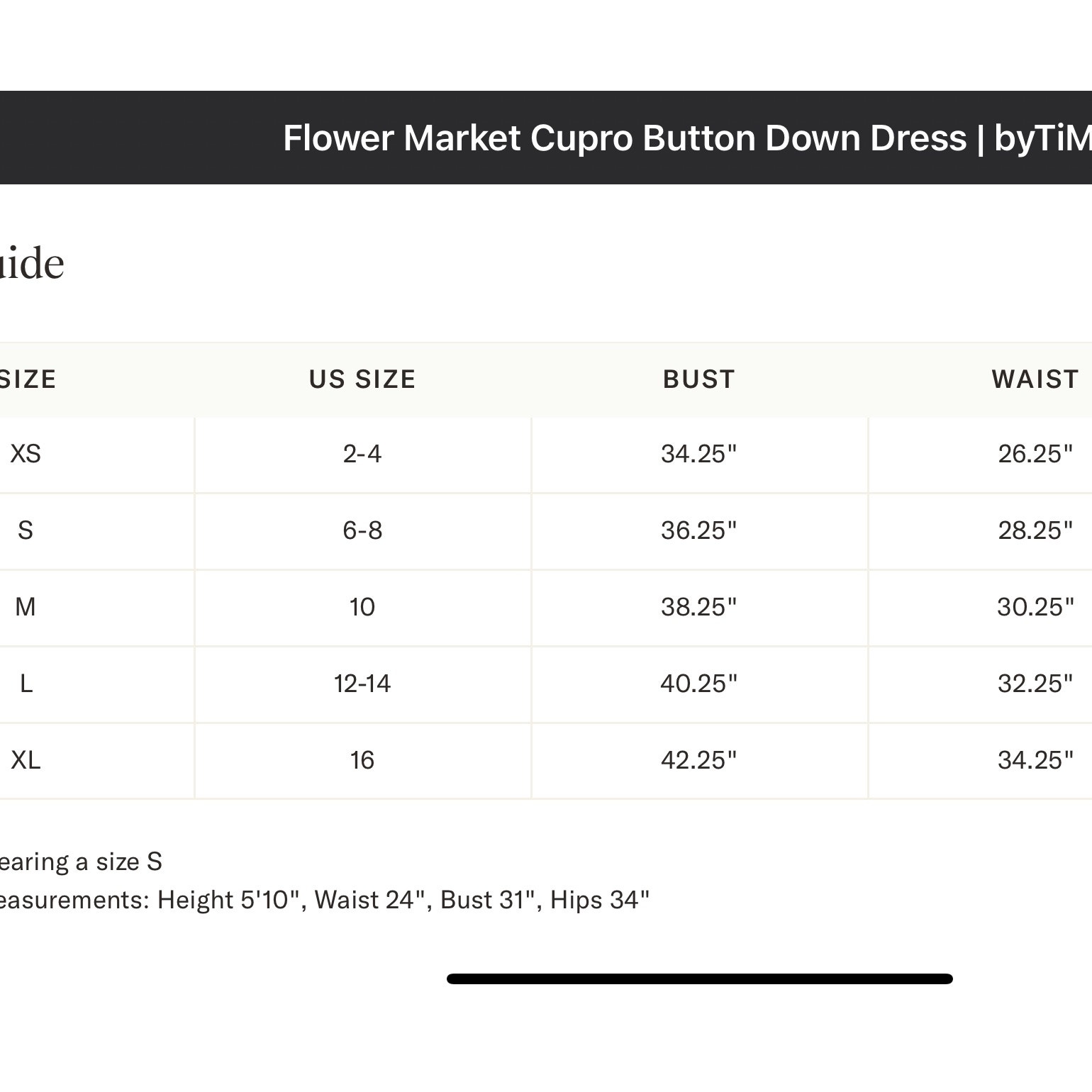
Task: Click the US size 16 cell
Action: (x=362, y=760)
